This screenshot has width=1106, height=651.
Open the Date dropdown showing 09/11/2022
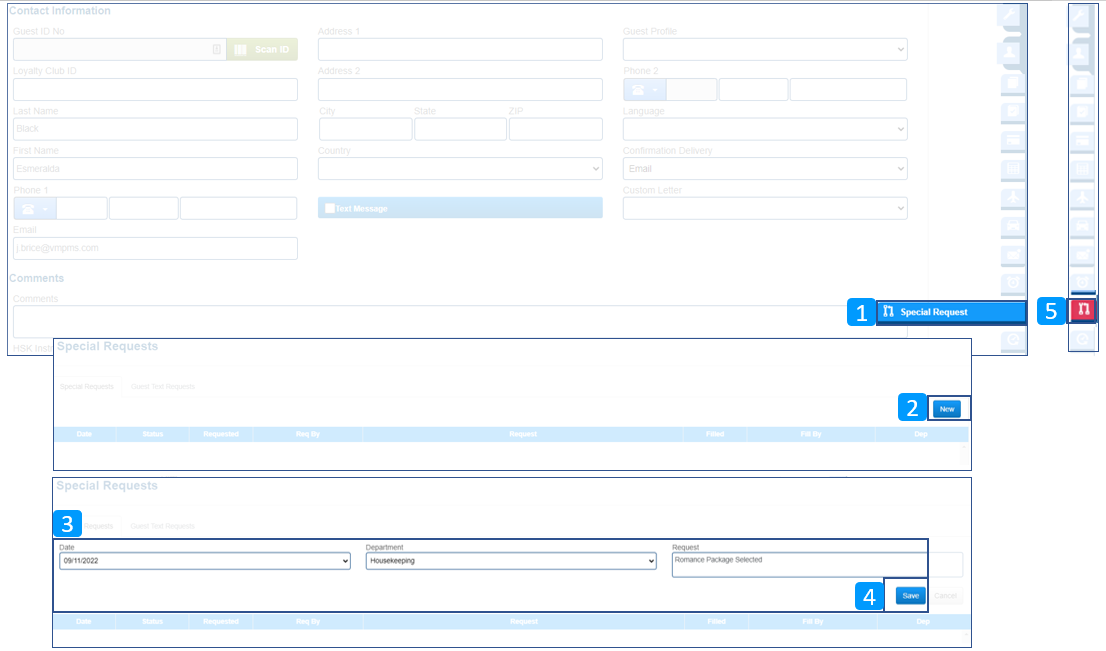(x=205, y=562)
